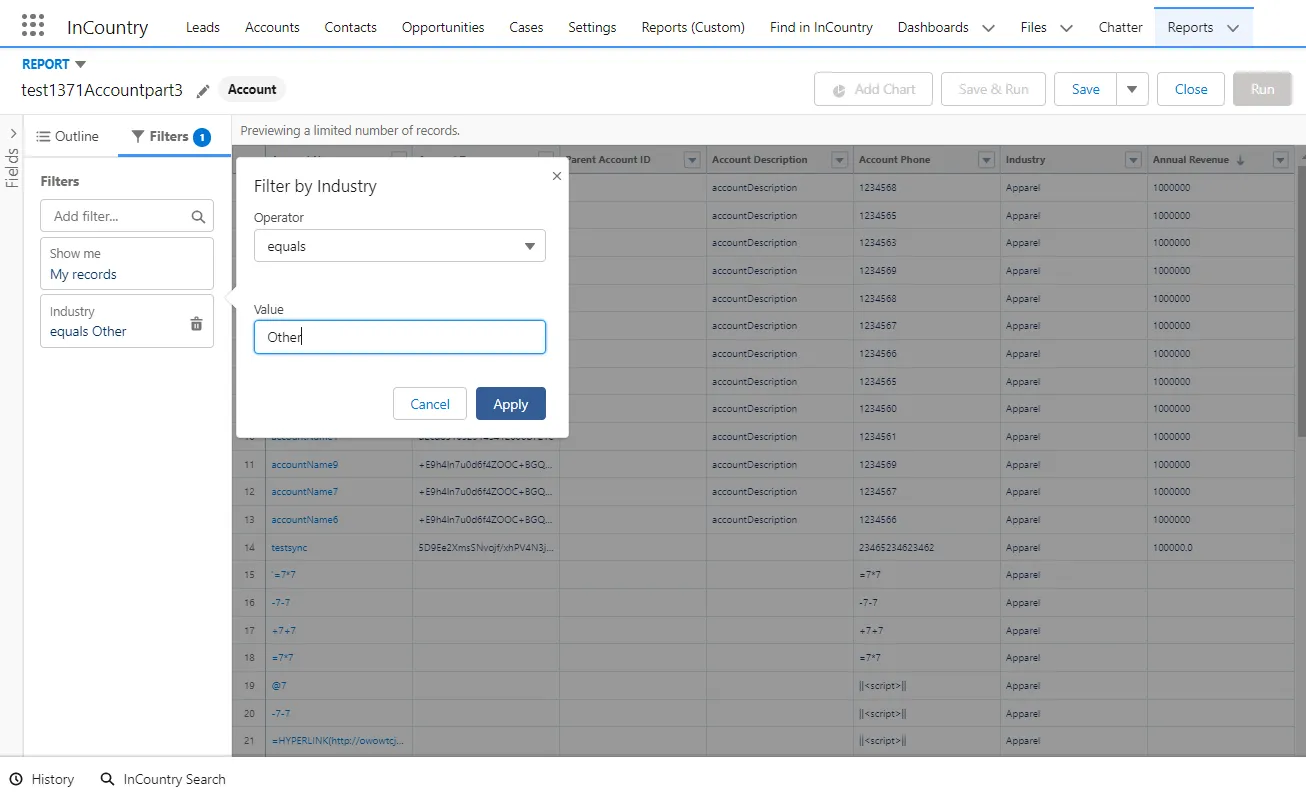Image resolution: width=1306 pixels, height=793 pixels.
Task: Close the Filter by Industry popup
Action: coord(557,176)
